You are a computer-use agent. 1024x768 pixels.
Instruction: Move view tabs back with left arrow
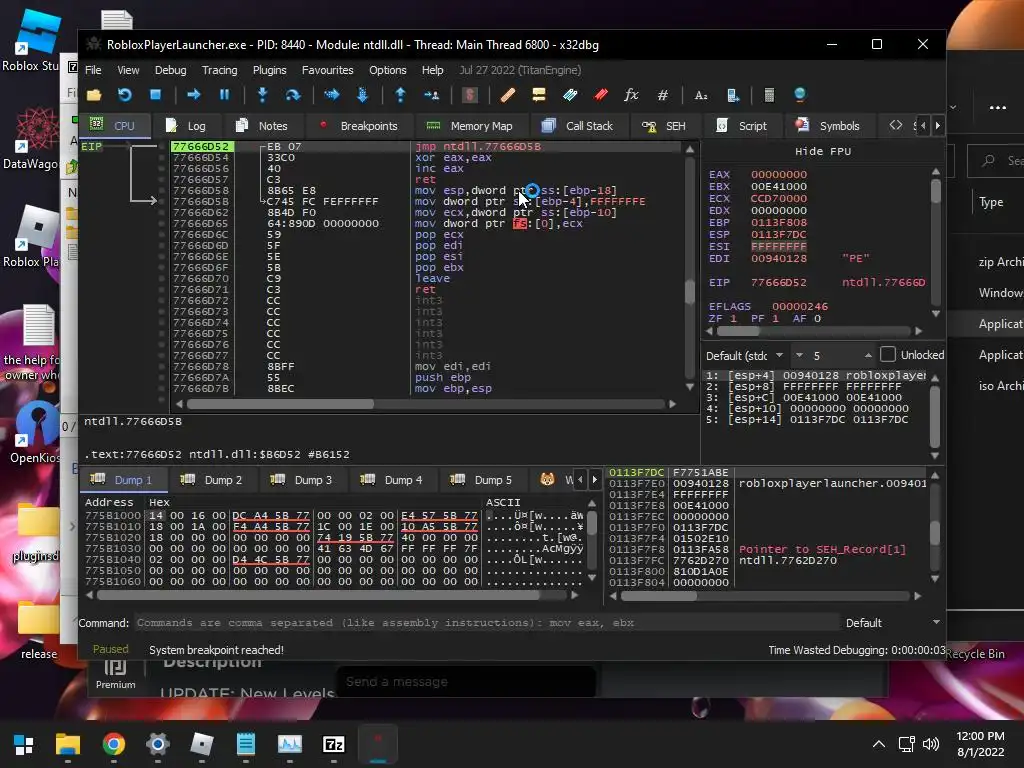(x=923, y=125)
